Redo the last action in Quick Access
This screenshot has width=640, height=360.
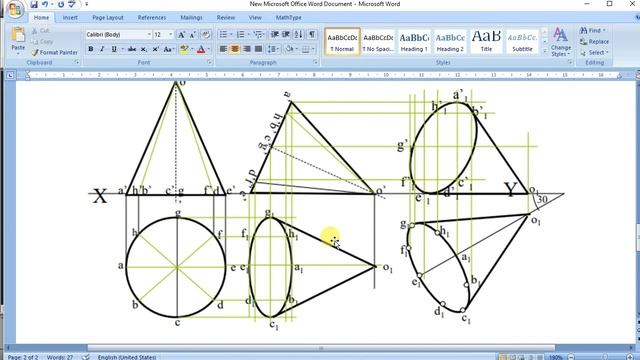coord(61,4)
